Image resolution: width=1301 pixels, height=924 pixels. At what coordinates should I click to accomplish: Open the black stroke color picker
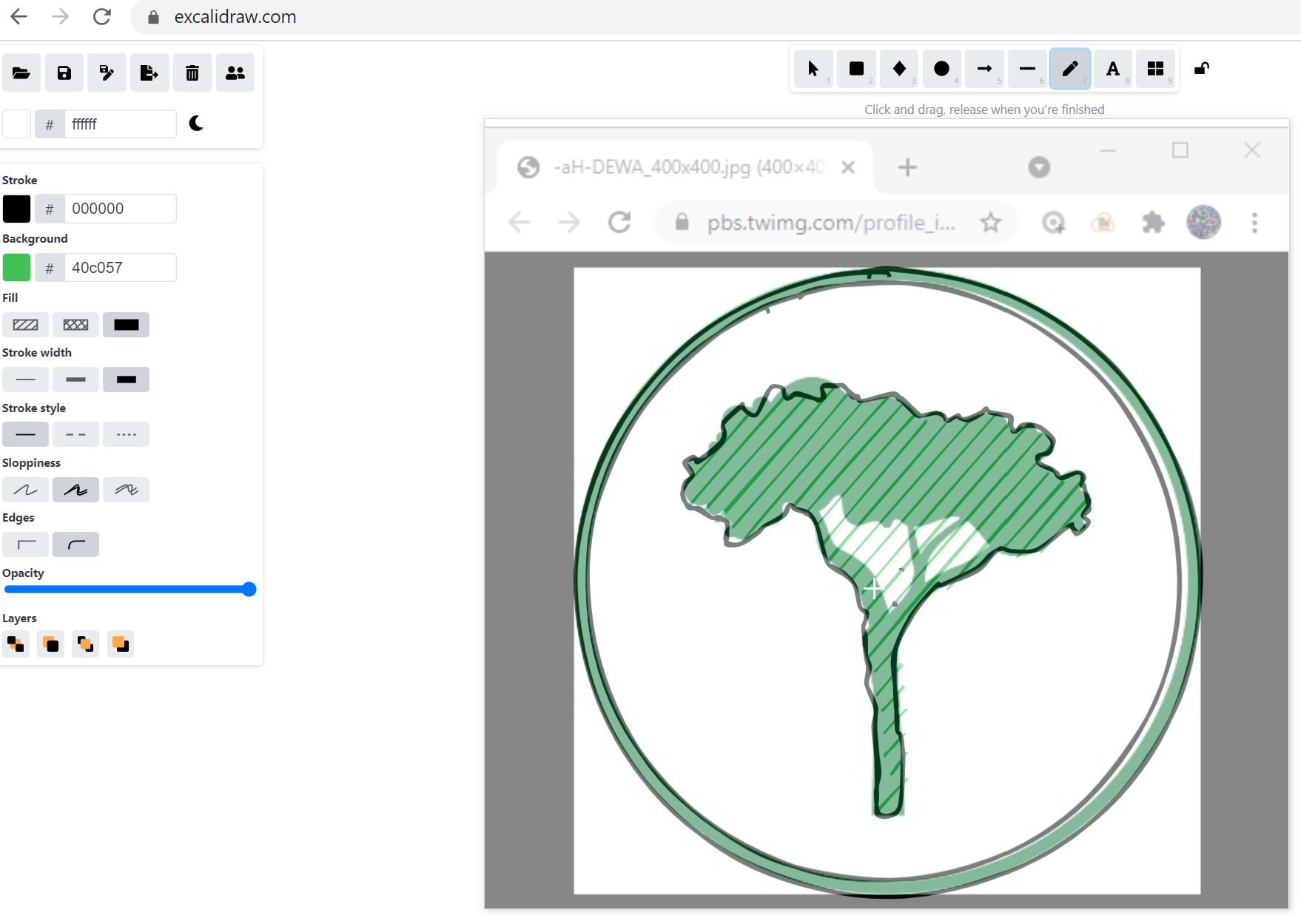16,208
